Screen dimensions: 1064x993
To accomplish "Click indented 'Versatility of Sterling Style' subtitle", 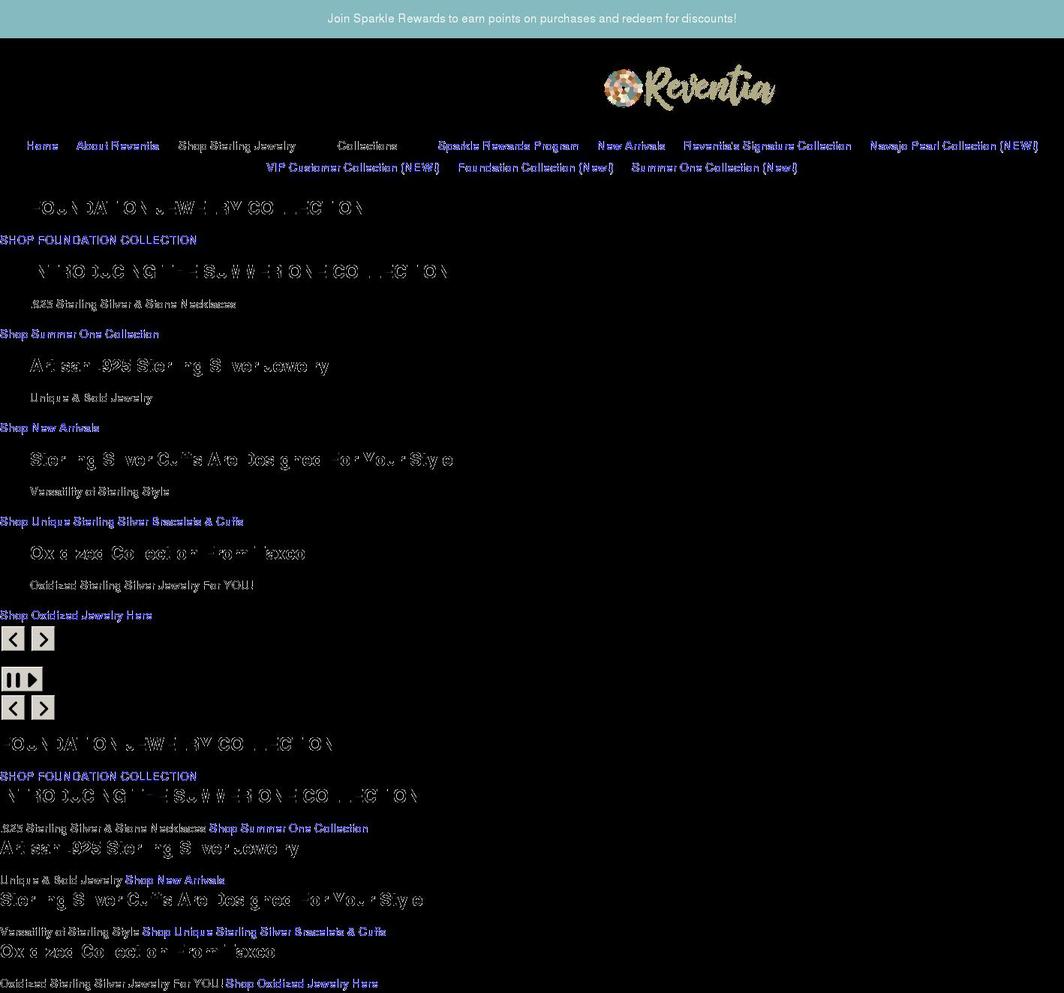I will (x=100, y=491).
